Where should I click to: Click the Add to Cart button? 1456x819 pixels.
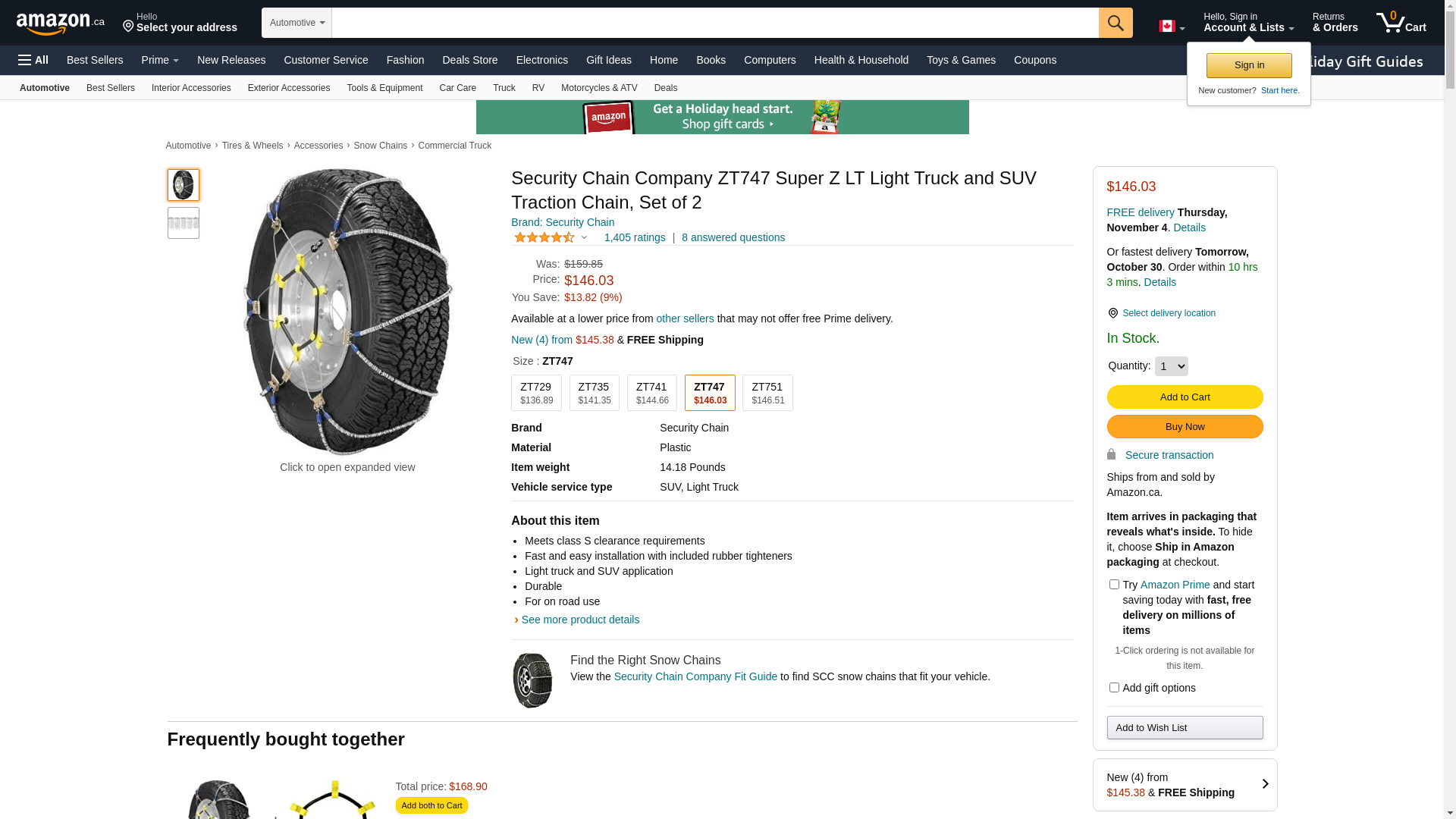(1185, 397)
